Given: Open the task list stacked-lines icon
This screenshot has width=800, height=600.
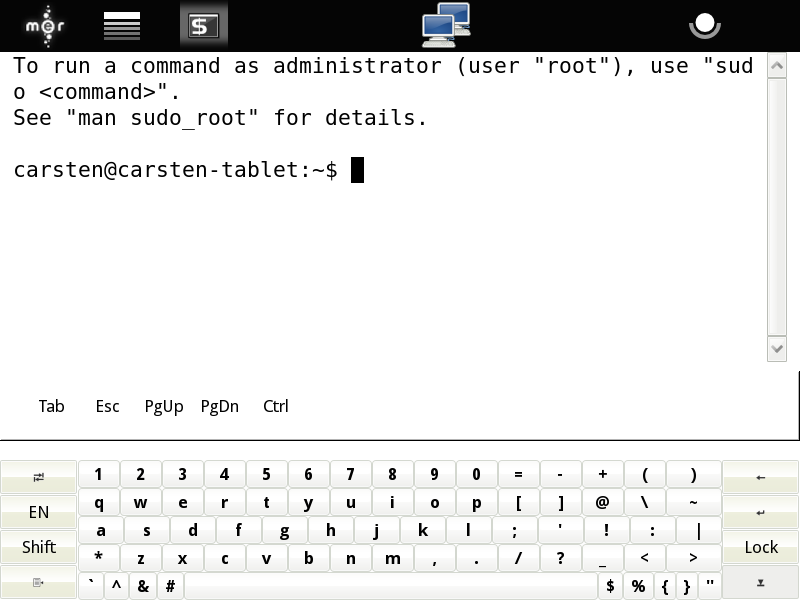Looking at the screenshot, I should 122,25.
